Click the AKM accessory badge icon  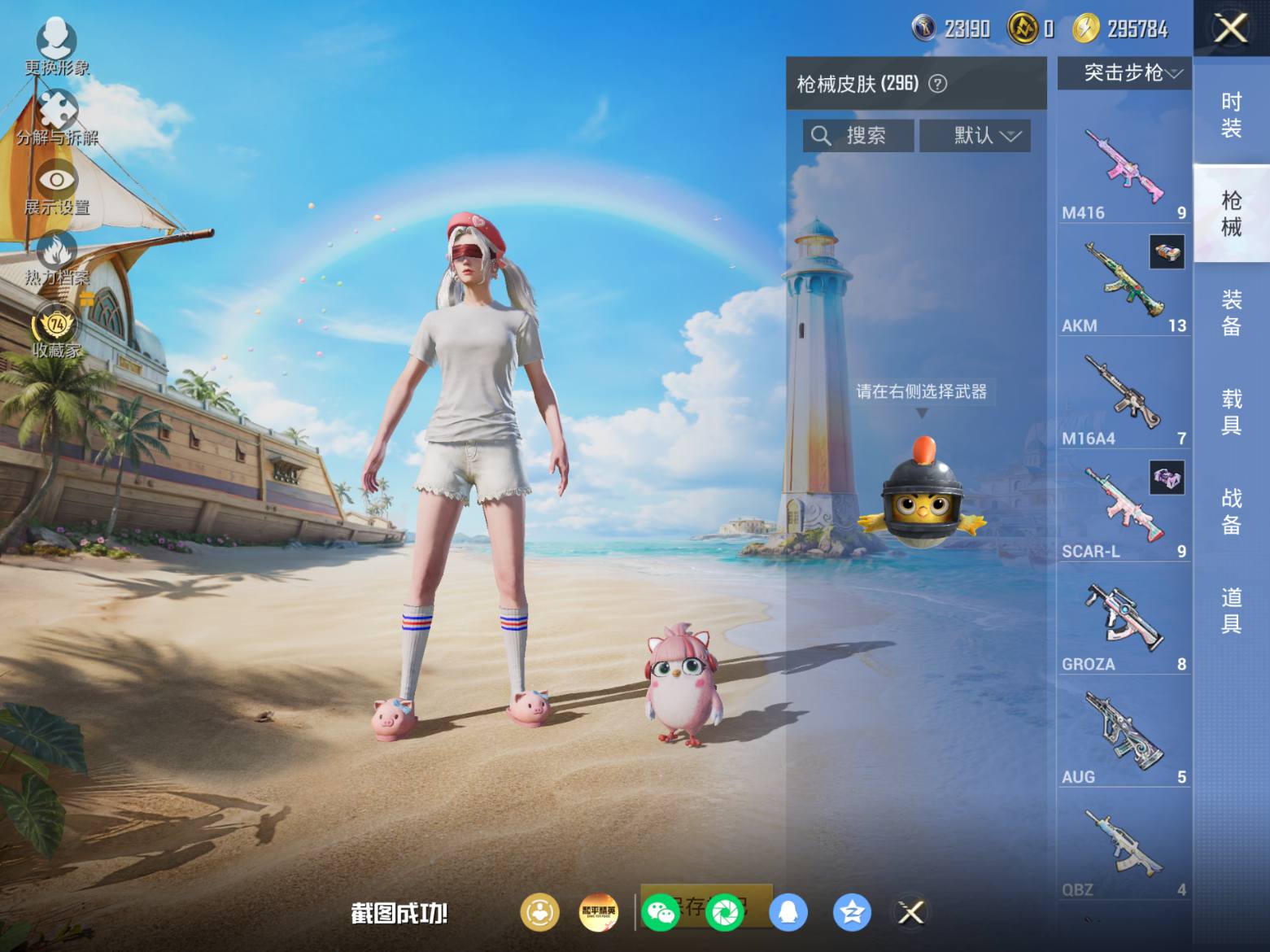(x=1167, y=252)
